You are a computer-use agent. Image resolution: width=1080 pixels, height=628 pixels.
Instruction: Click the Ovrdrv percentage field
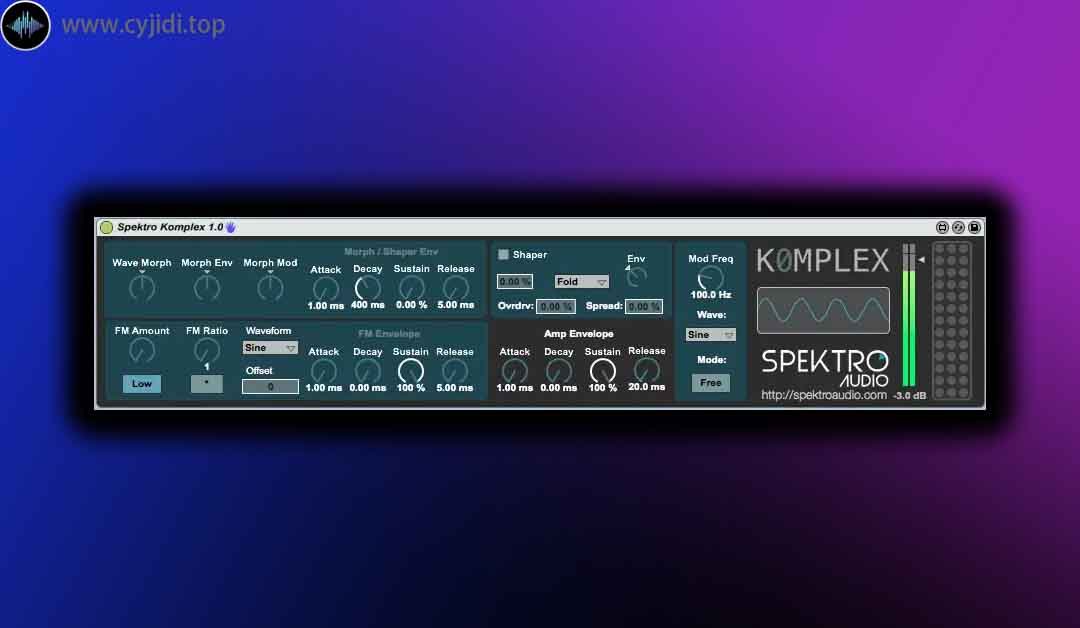[x=556, y=306]
